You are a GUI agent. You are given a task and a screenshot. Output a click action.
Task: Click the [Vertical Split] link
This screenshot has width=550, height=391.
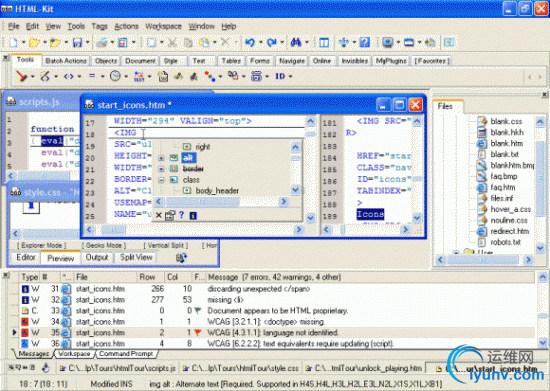(x=166, y=245)
